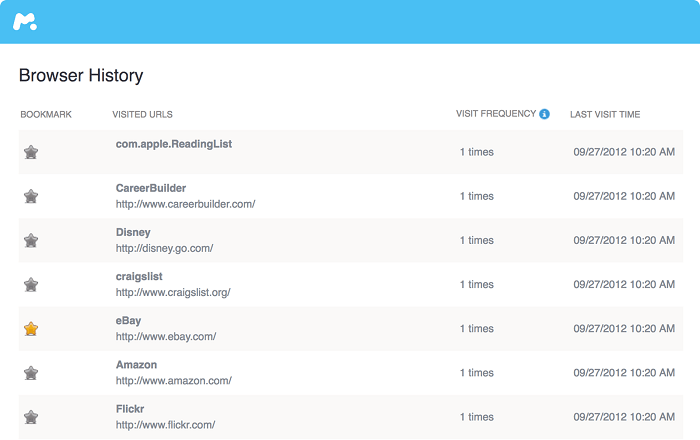Toggle bookmark star for com.apple.ReadingList

(31, 152)
